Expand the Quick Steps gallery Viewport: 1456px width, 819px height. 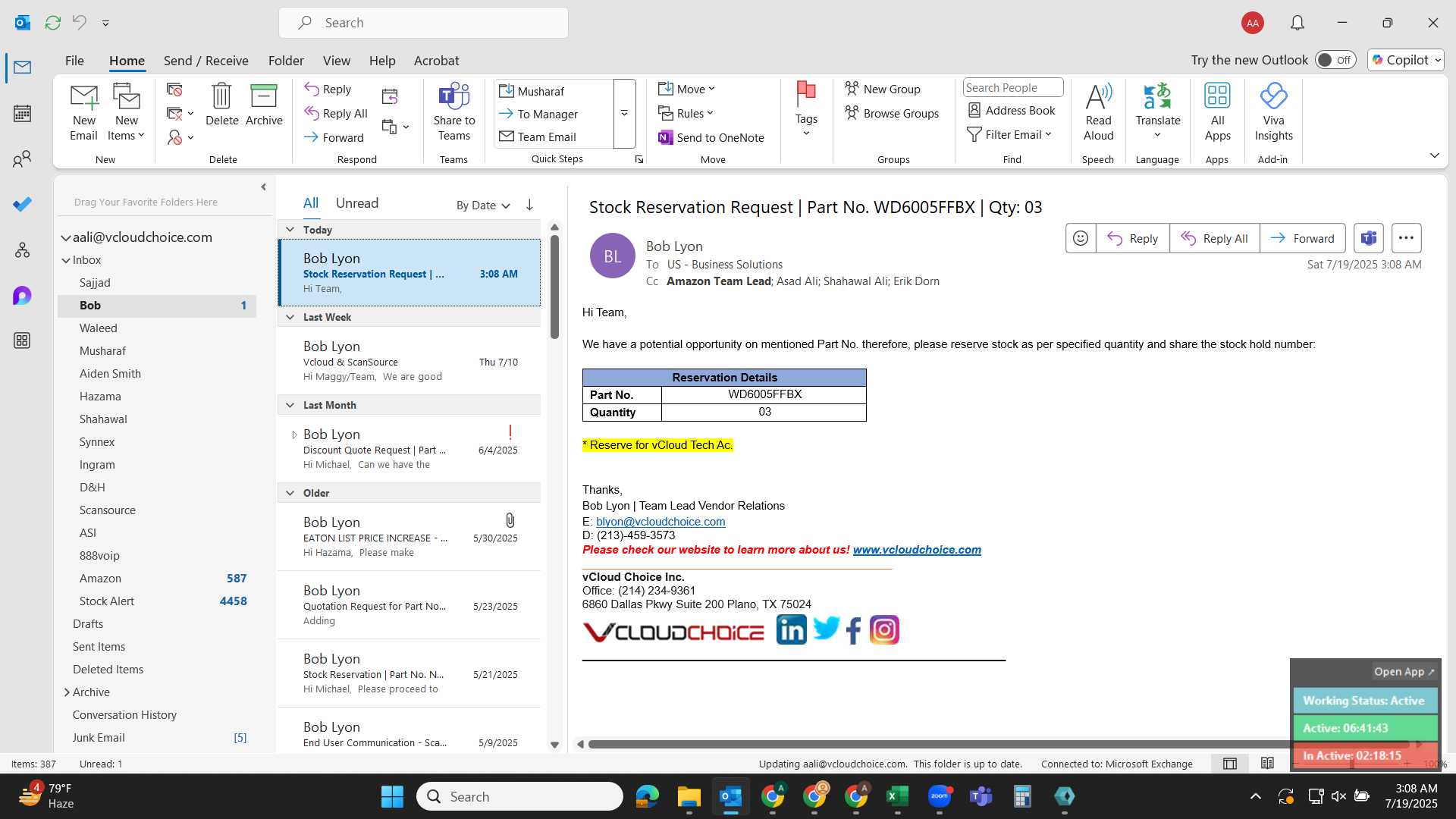tap(624, 114)
